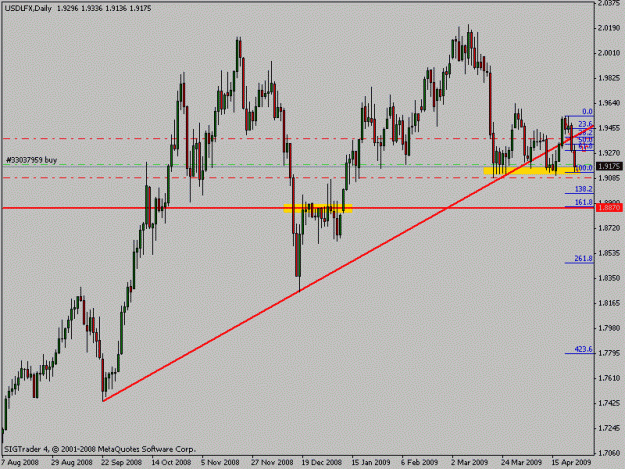Click the 1.8165 price axis label
Image resolution: width=625 pixels, height=469 pixels.
point(609,303)
